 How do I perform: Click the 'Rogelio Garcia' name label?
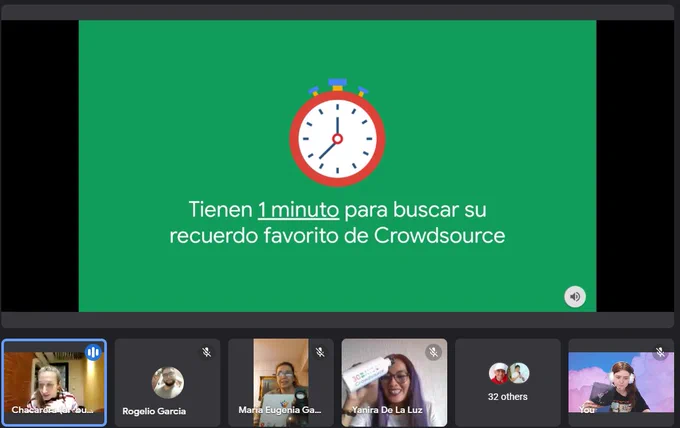(154, 411)
